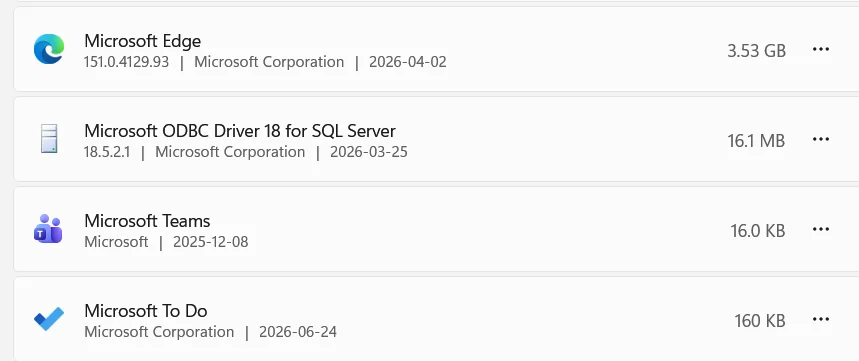The height and width of the screenshot is (361, 859).
Task: Click the 16.0 KB size value
Action: pos(758,231)
